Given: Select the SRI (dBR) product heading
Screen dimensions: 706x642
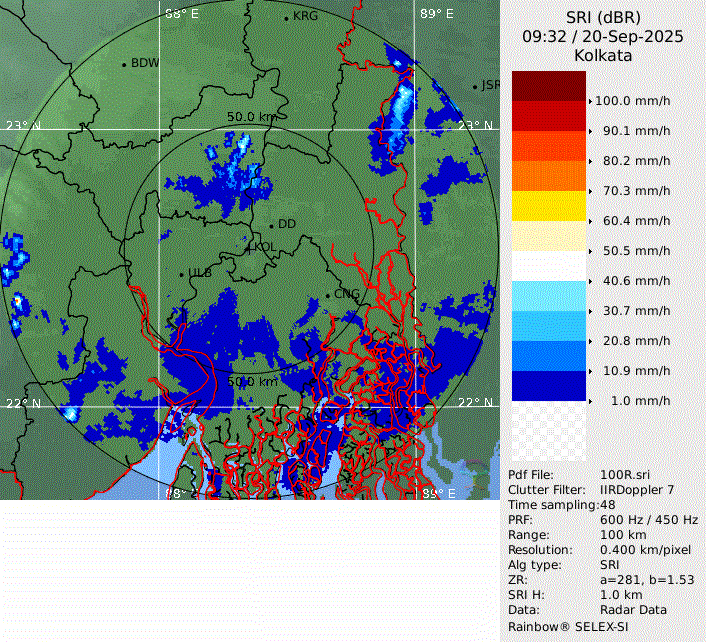Looking at the screenshot, I should (602, 18).
